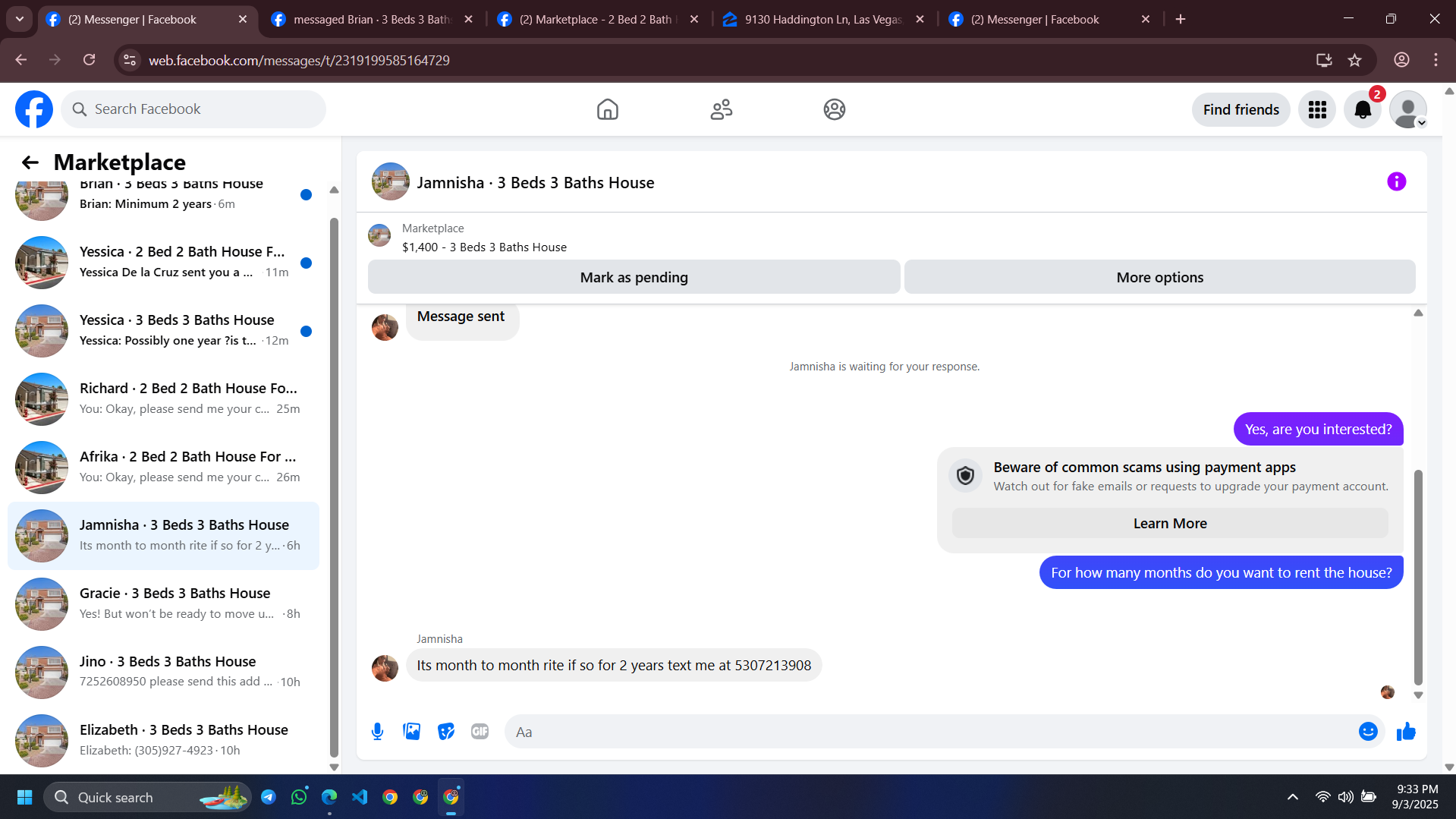
Task: Close the 9130 Haddington Ln tab
Action: (920, 20)
